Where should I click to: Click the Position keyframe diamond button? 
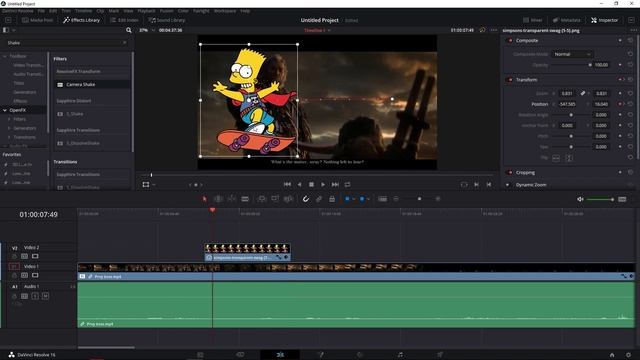click(620, 104)
